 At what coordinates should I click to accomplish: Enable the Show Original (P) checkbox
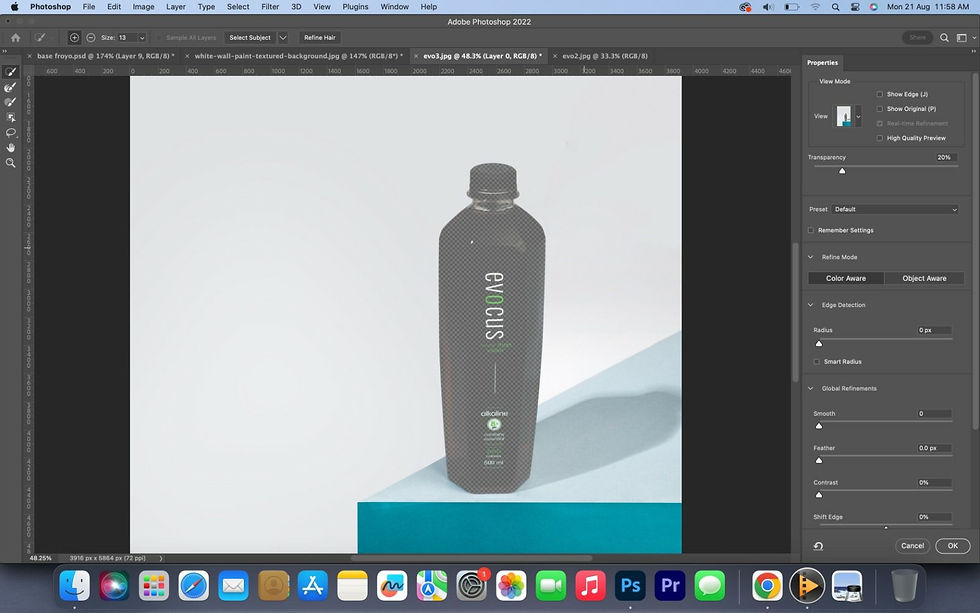pos(879,109)
